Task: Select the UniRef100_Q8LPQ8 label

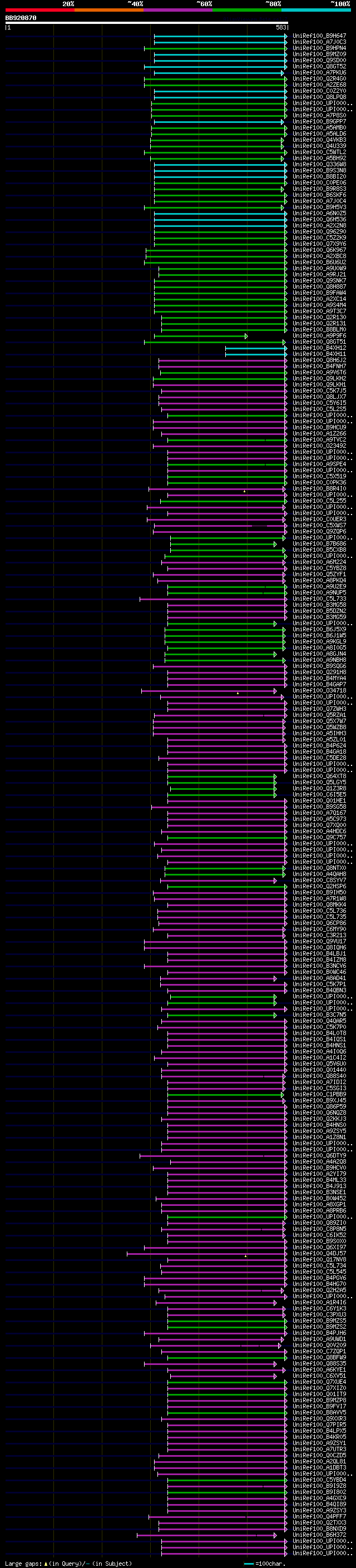Action: (x=319, y=97)
